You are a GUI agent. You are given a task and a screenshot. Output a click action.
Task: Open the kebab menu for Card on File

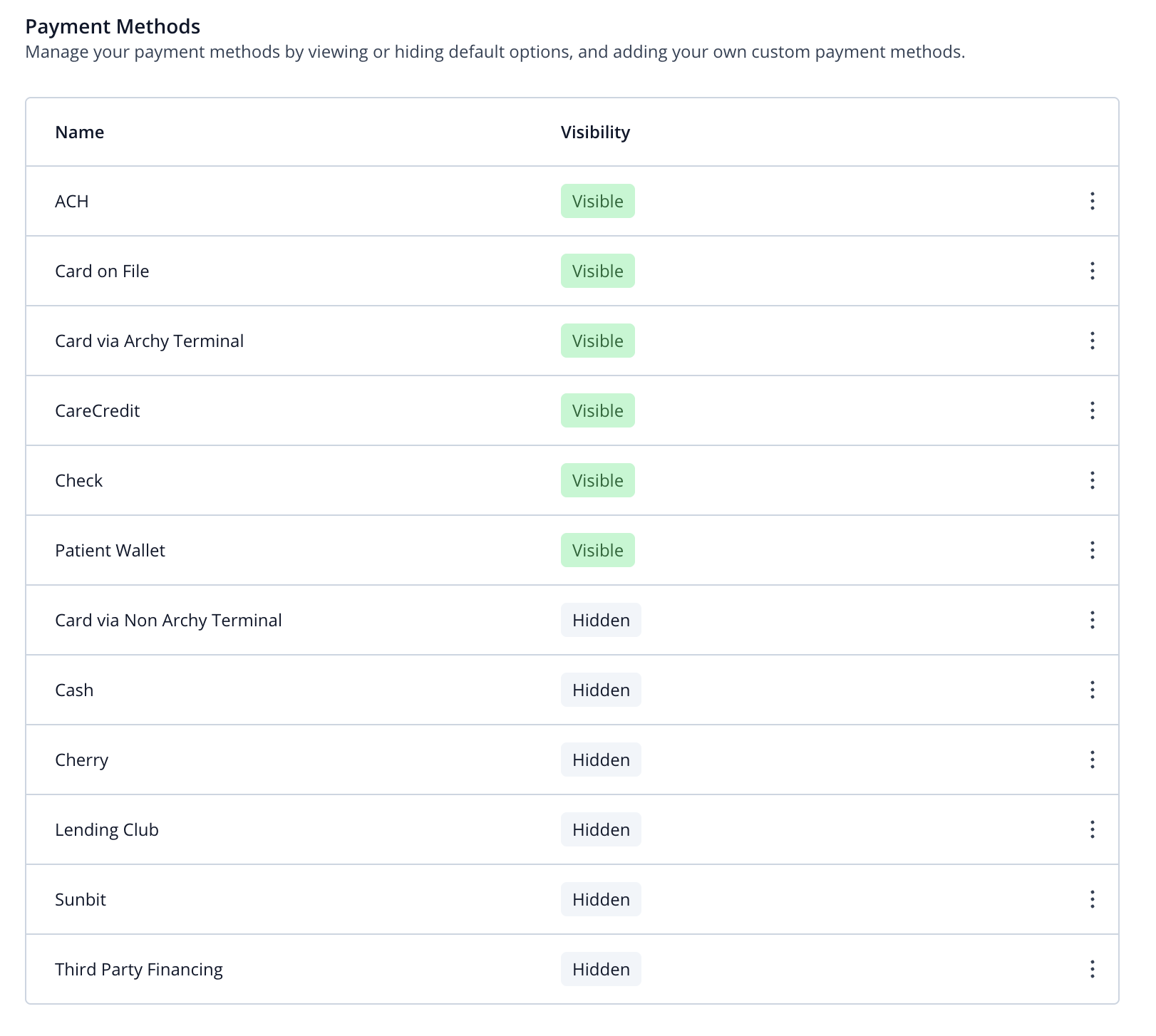[x=1092, y=271]
